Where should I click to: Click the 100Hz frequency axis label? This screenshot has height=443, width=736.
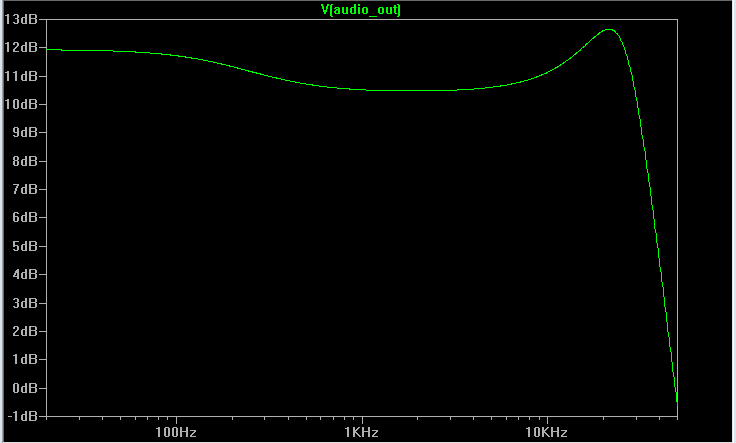(176, 433)
